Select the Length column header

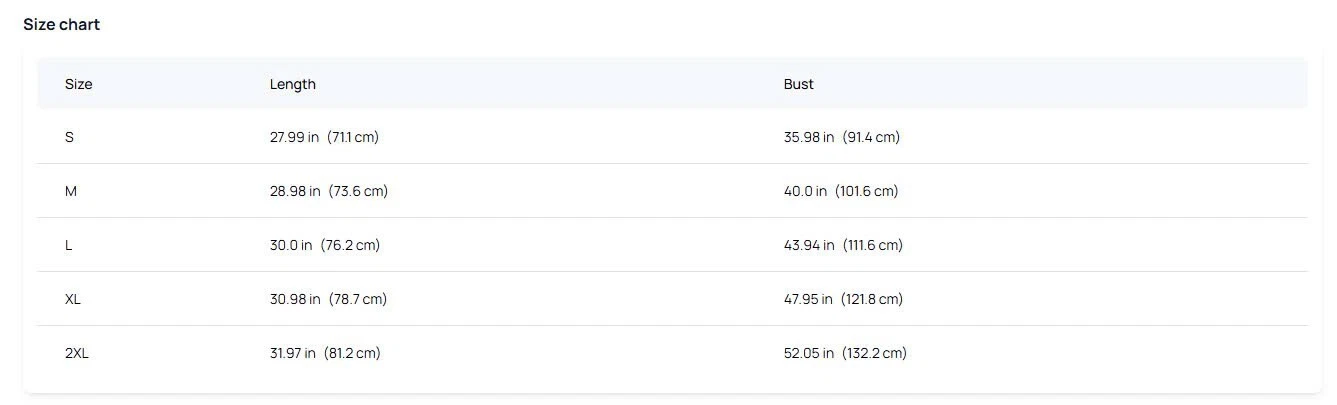tap(292, 84)
